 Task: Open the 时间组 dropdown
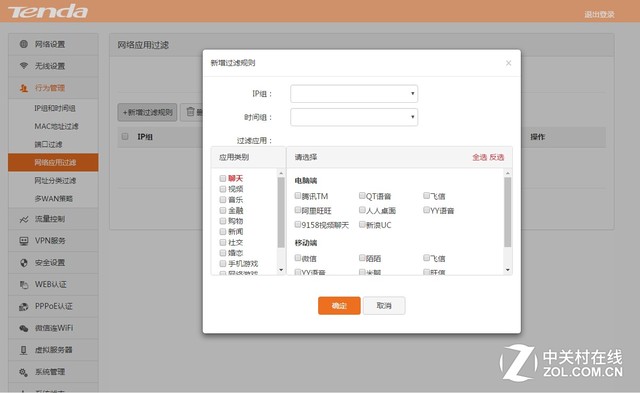(354, 117)
